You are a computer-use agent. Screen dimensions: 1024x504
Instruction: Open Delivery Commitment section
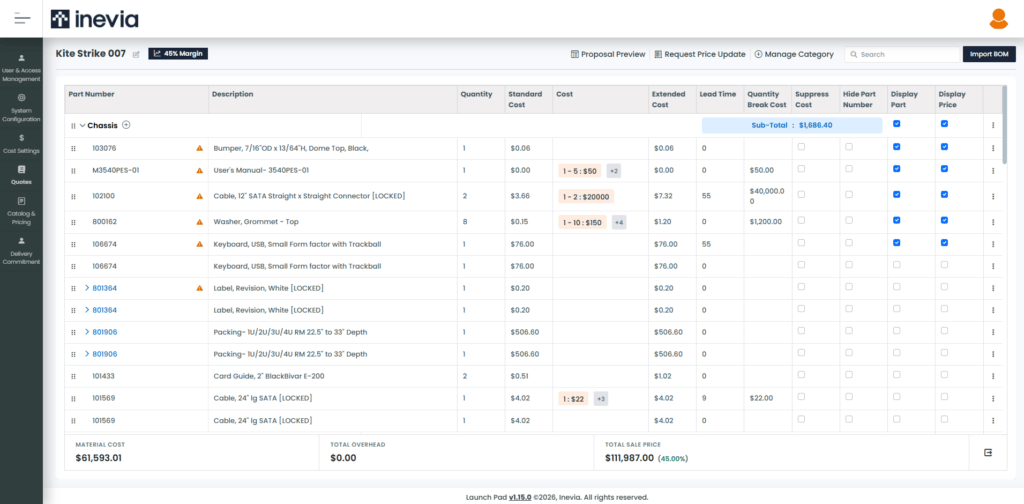click(x=22, y=250)
